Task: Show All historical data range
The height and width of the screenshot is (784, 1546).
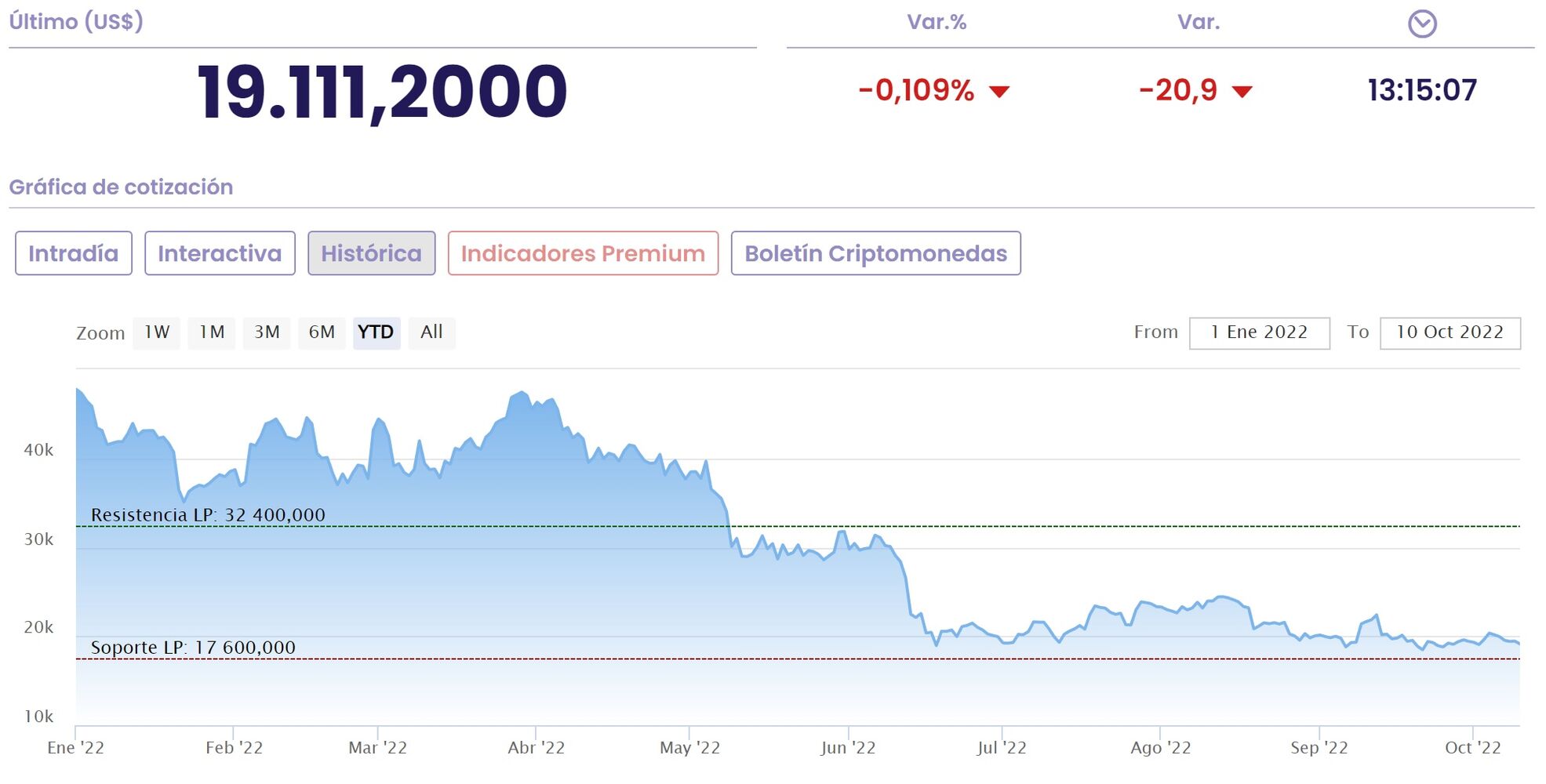Action: point(431,332)
